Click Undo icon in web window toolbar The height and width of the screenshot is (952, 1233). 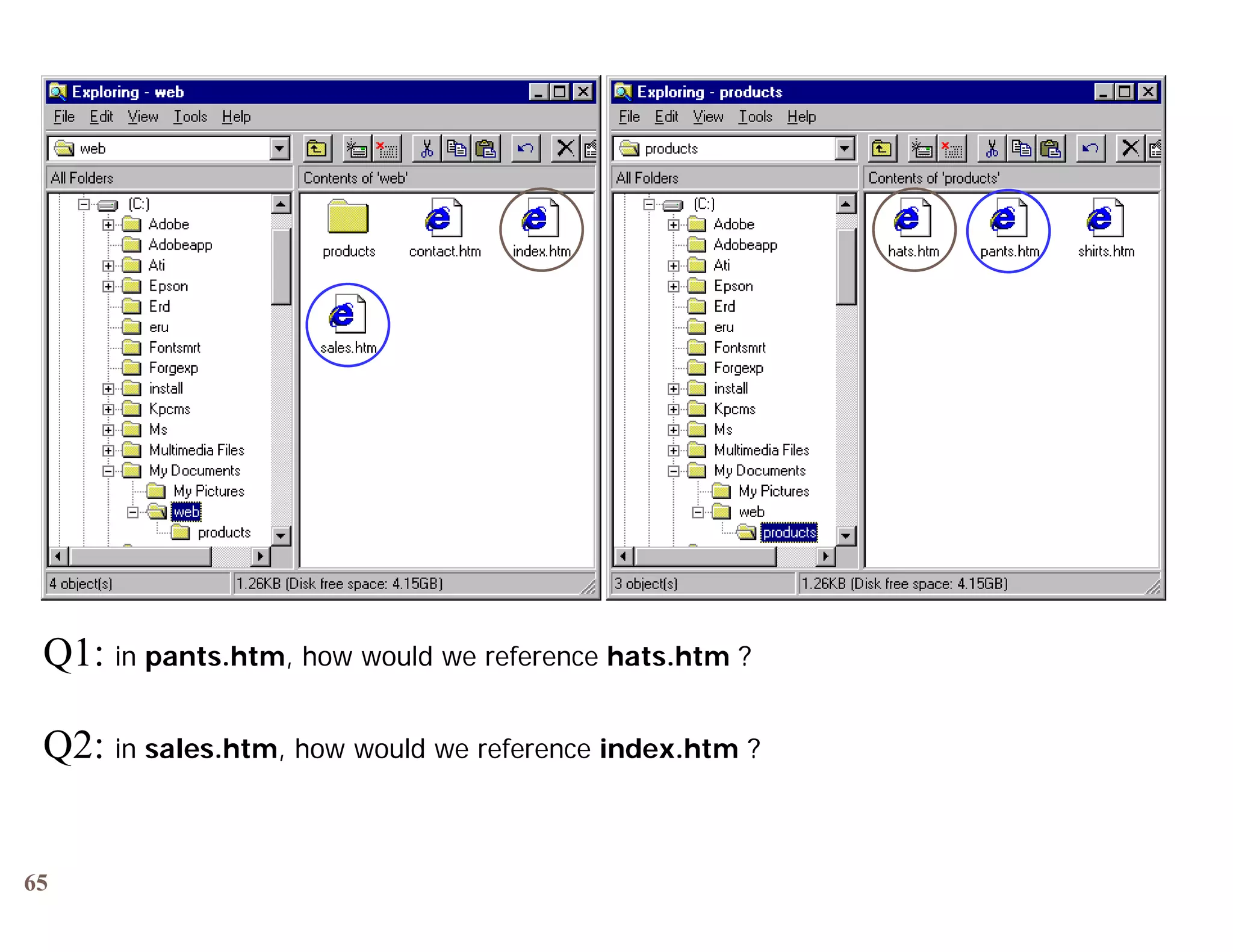526,149
